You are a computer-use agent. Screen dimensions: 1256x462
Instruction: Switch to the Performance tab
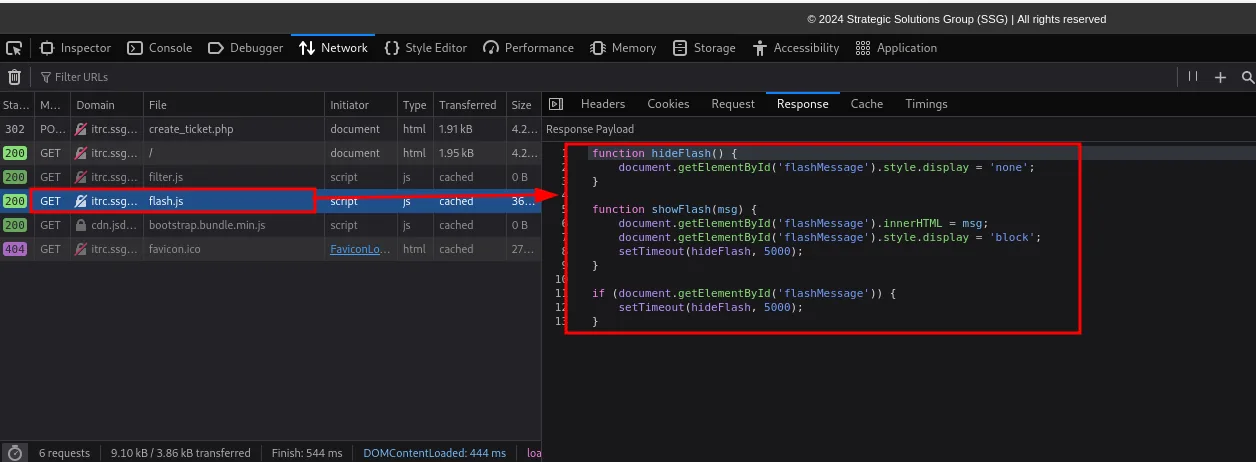tap(529, 48)
